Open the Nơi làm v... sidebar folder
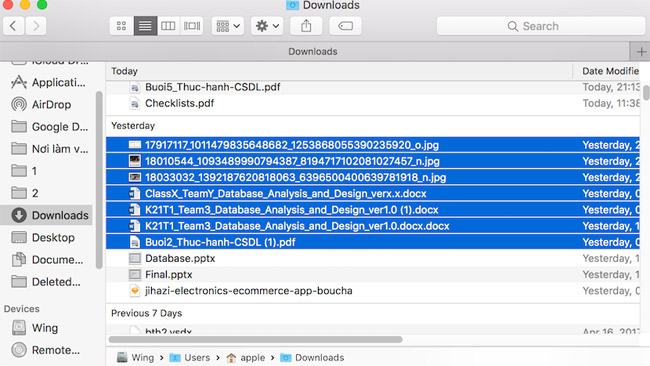Viewport: 650px width, 366px height. click(x=60, y=149)
